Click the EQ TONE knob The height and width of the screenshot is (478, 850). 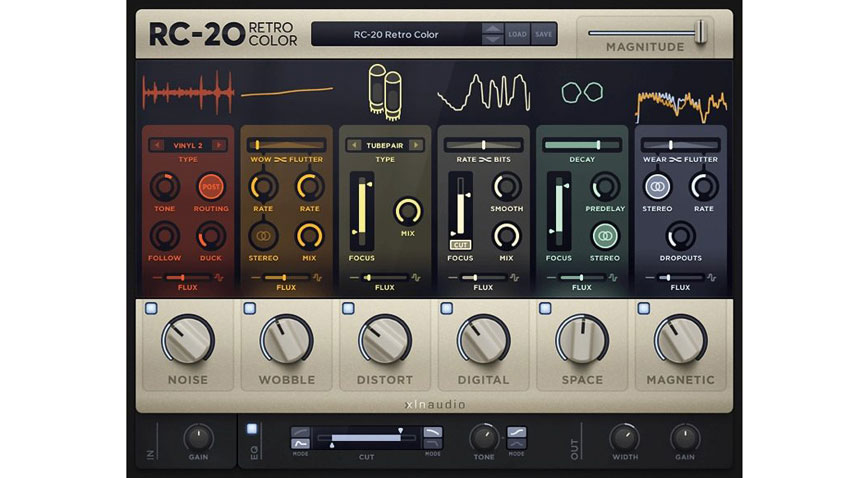[484, 437]
